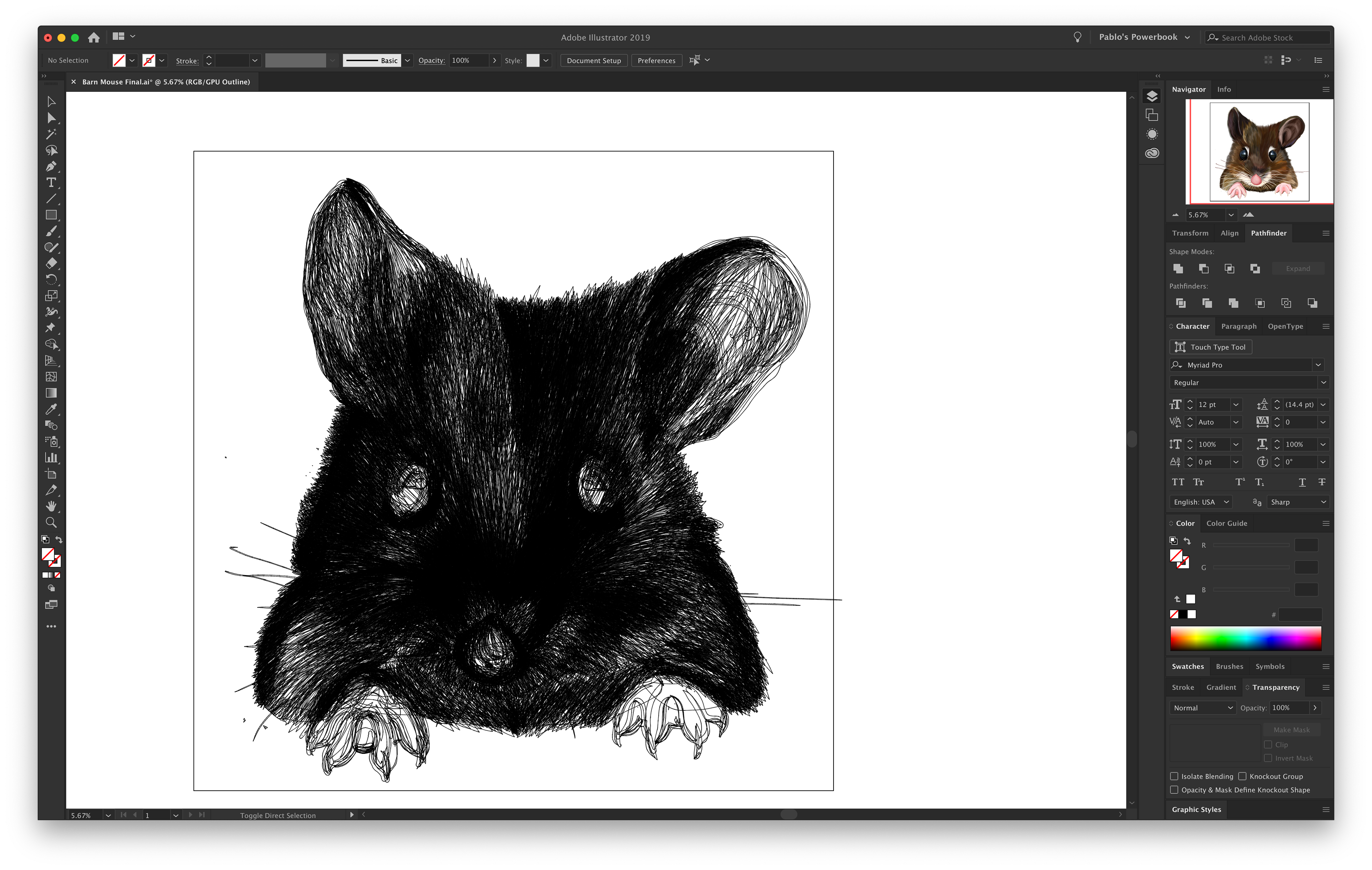Click the Unite shape mode icon

tap(1178, 269)
